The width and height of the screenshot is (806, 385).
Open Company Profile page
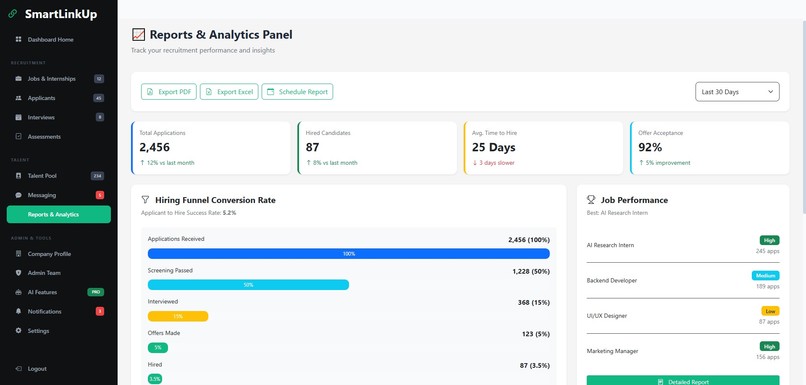point(59,254)
